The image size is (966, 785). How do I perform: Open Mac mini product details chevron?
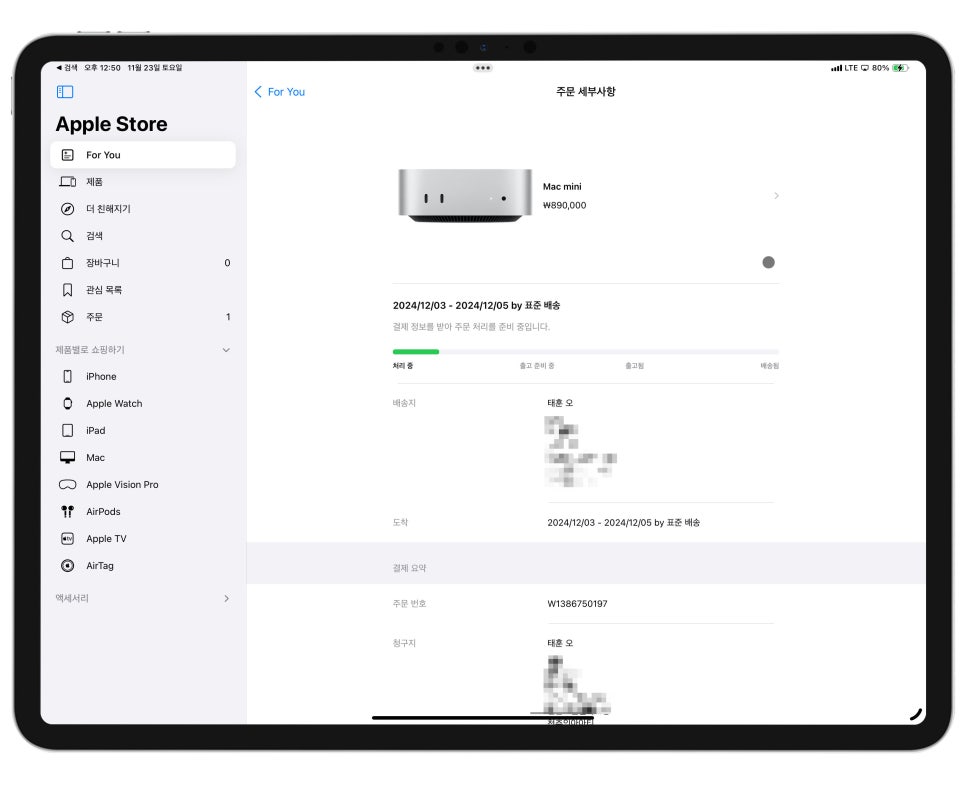(776, 196)
